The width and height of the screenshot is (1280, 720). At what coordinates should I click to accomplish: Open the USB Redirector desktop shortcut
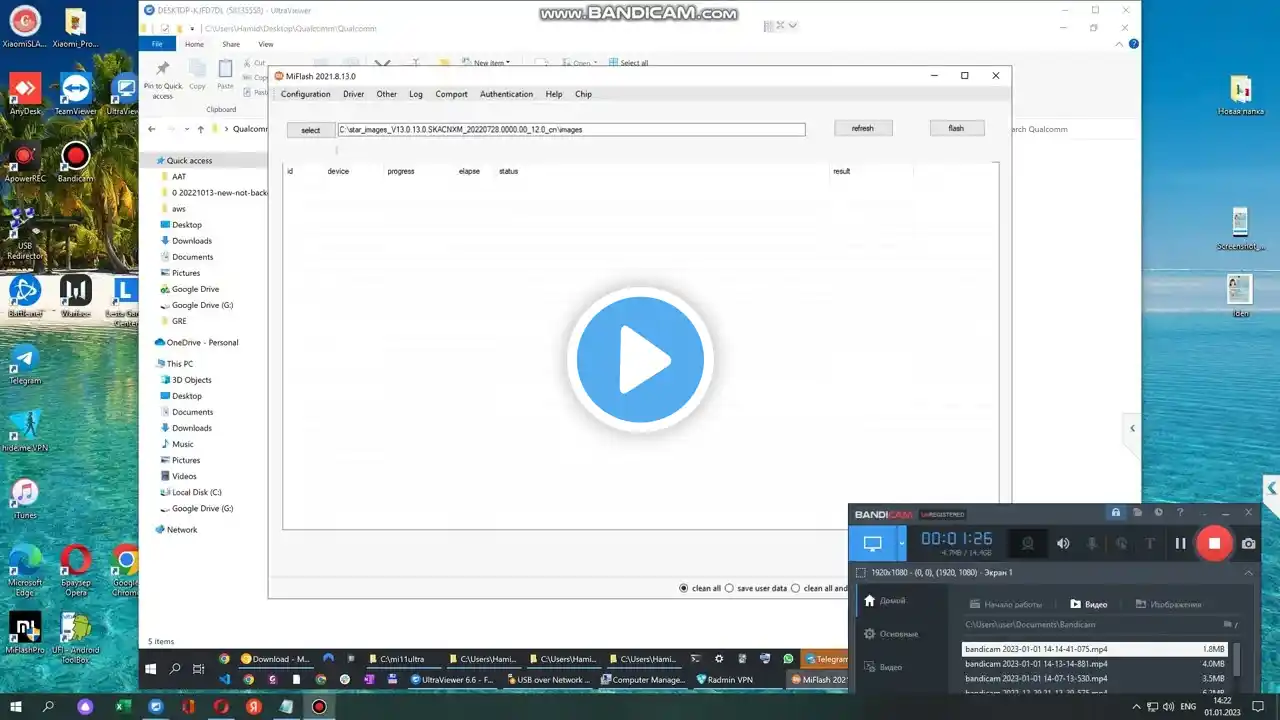pyautogui.click(x=25, y=233)
